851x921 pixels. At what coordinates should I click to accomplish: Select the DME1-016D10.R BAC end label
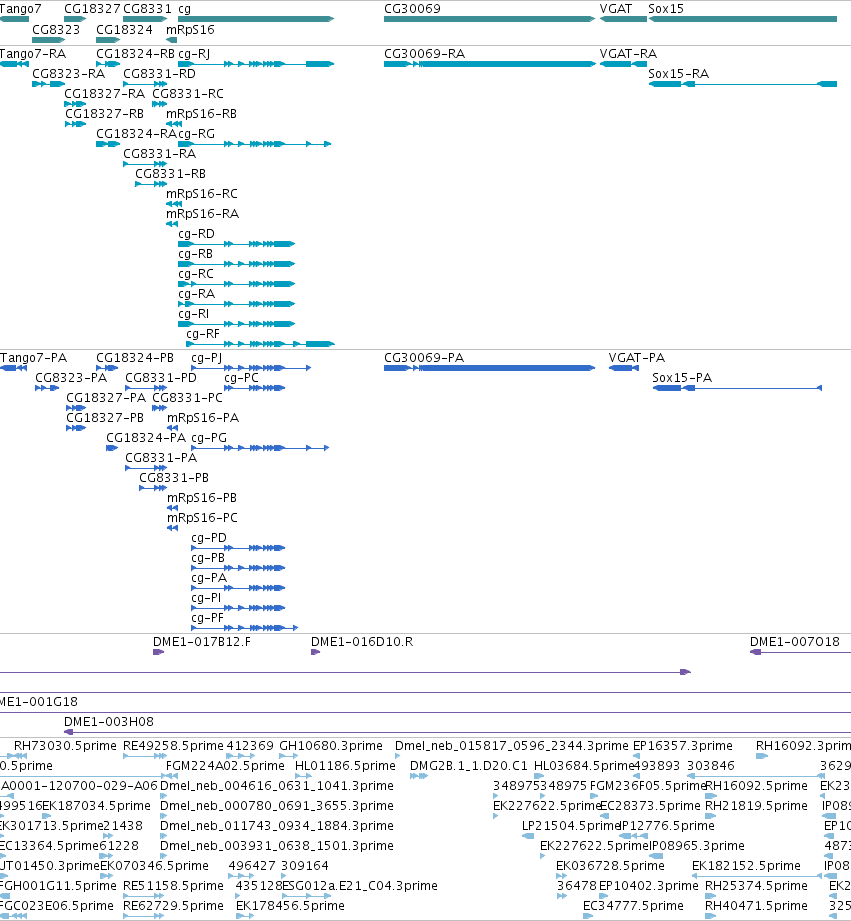[362, 642]
